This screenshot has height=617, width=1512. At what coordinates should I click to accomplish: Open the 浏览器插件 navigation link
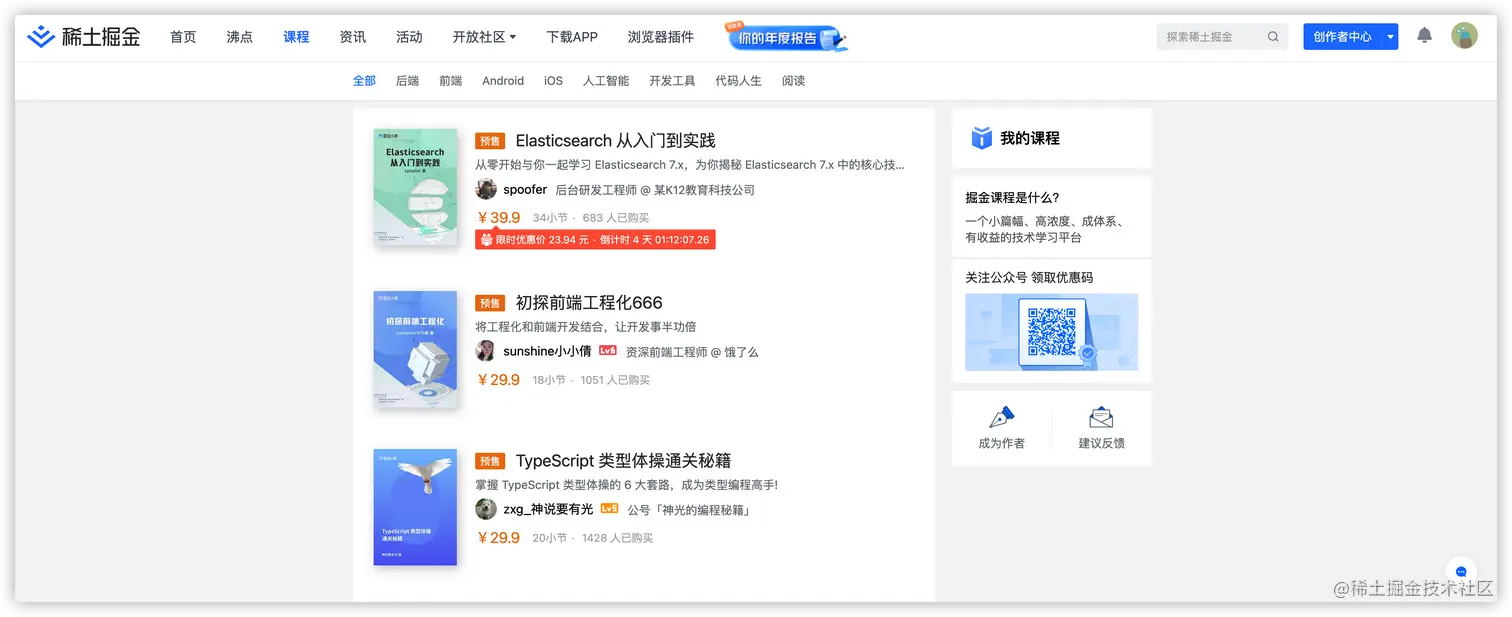(661, 37)
